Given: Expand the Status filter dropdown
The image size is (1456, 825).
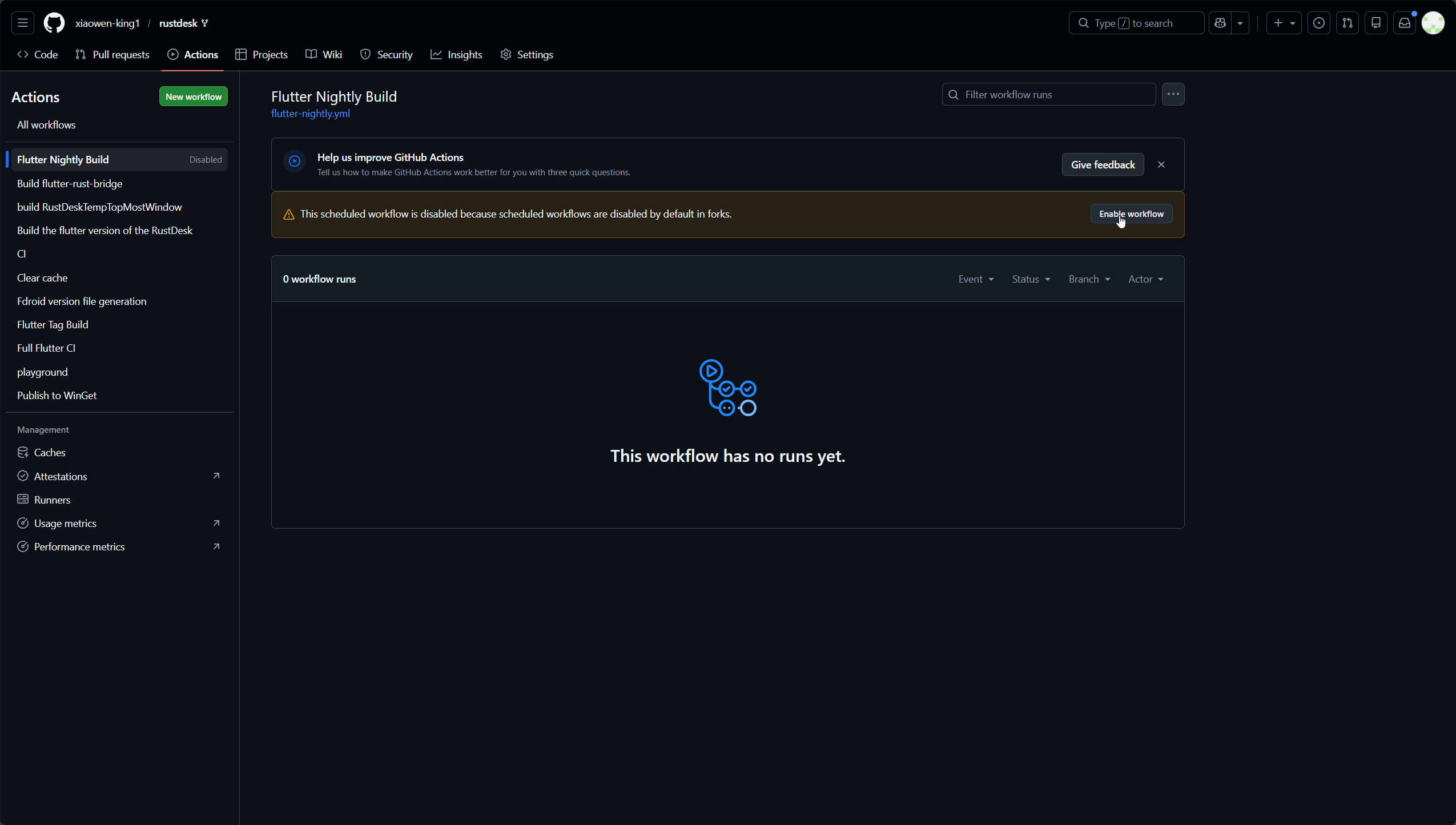Looking at the screenshot, I should click(x=1031, y=279).
